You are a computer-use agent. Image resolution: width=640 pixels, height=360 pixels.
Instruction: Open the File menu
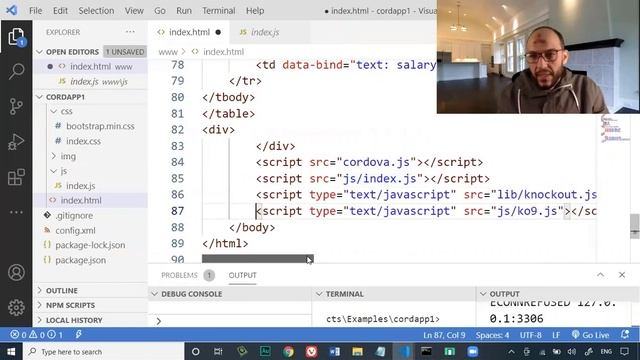(35, 11)
